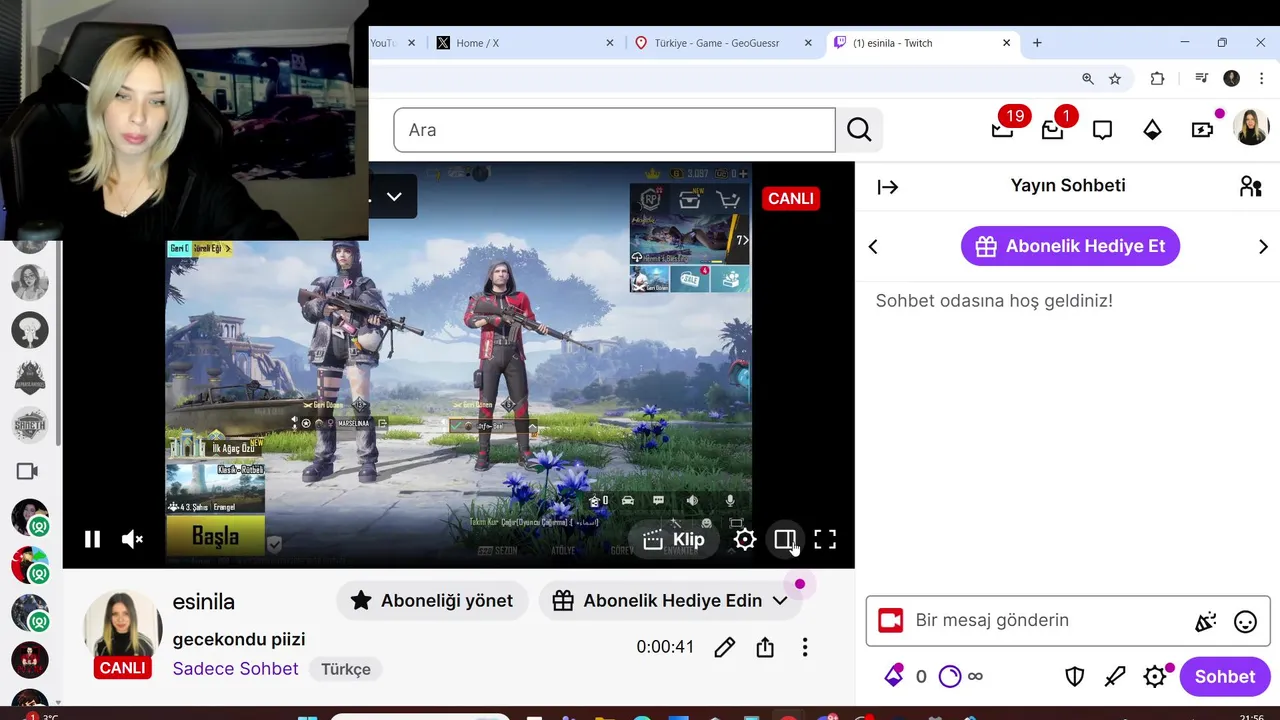Switch to the YouTube browser tab
The width and height of the screenshot is (1280, 720).
point(385,43)
